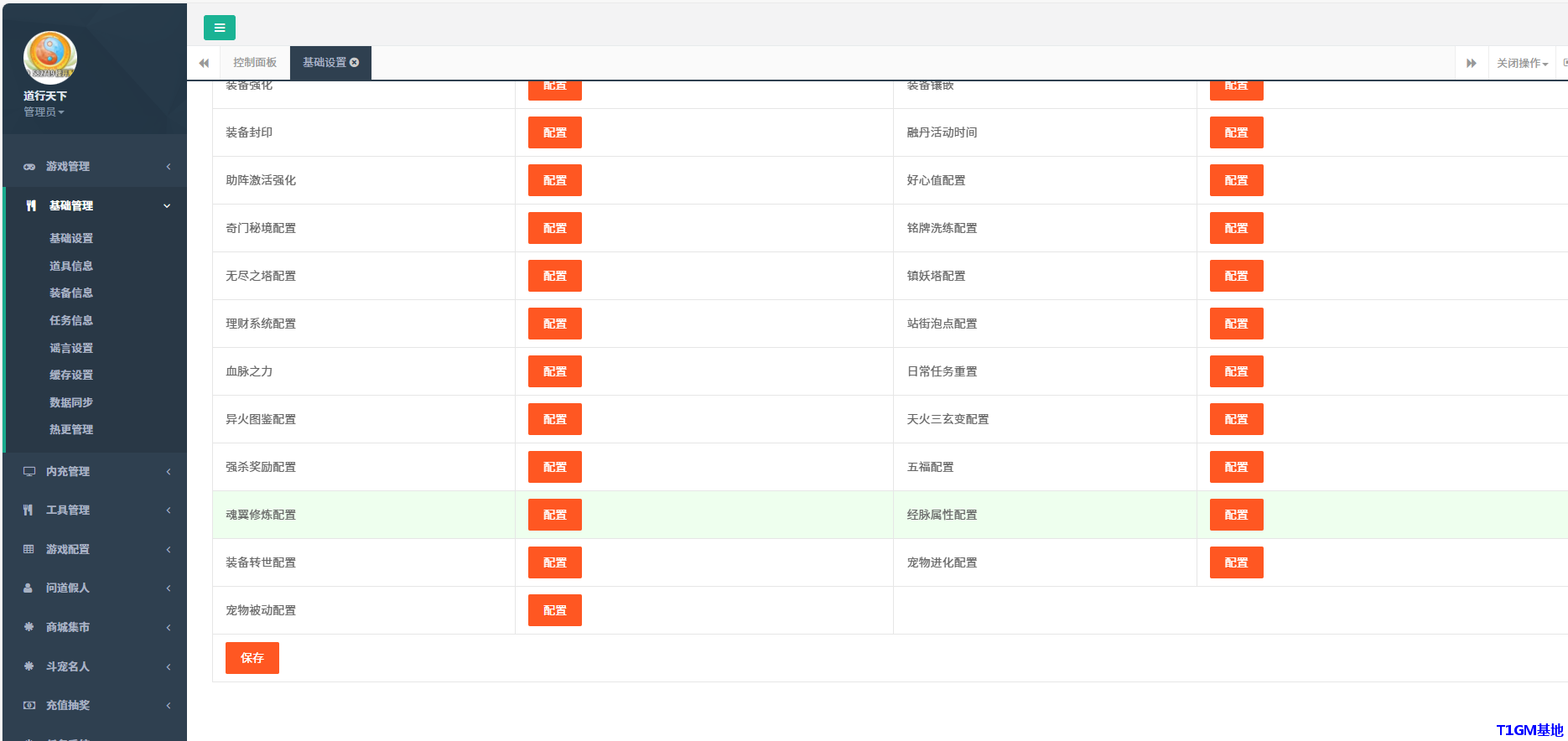Click 配置 for 站街泡点配置
The height and width of the screenshot is (741, 1568).
pos(1237,324)
